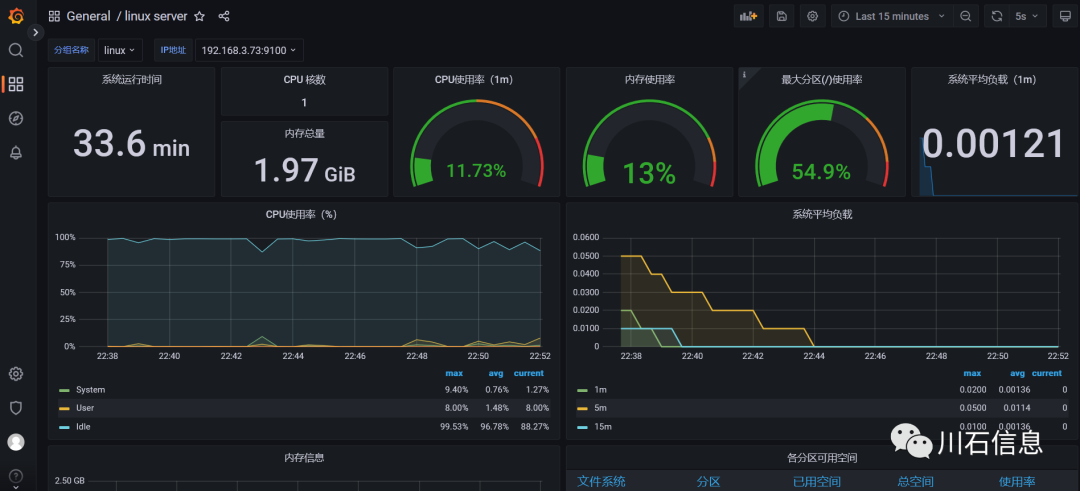Share the dashboard via share icon
This screenshot has width=1080, height=491.
(223, 17)
